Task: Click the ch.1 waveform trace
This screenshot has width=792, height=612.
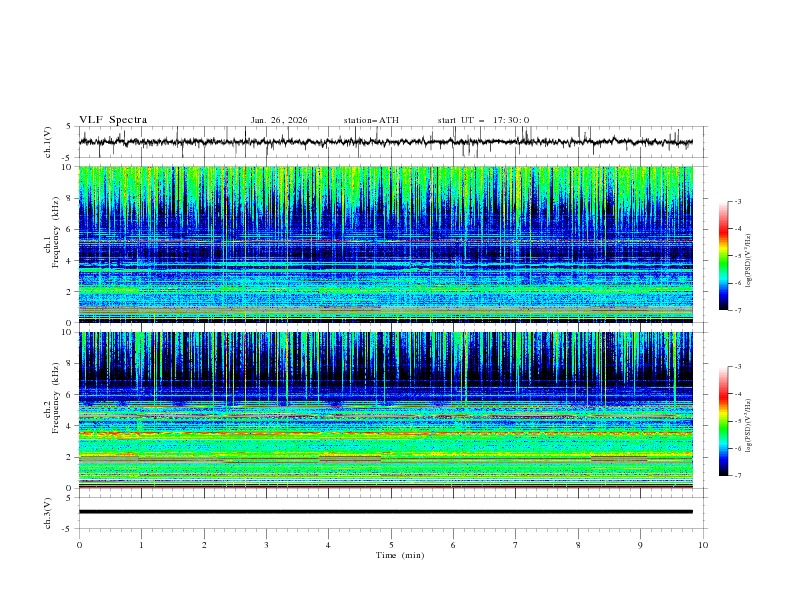Action: [386, 142]
